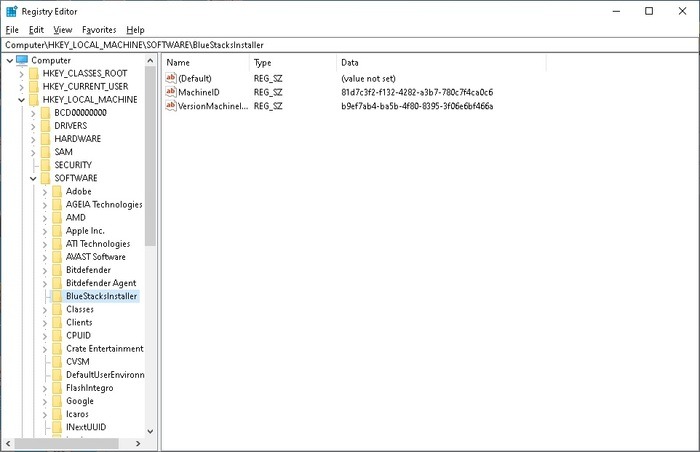Screen dimensions: 700x452
Task: Click the SOFTWARE folder icon
Action: pyautogui.click(x=46, y=178)
